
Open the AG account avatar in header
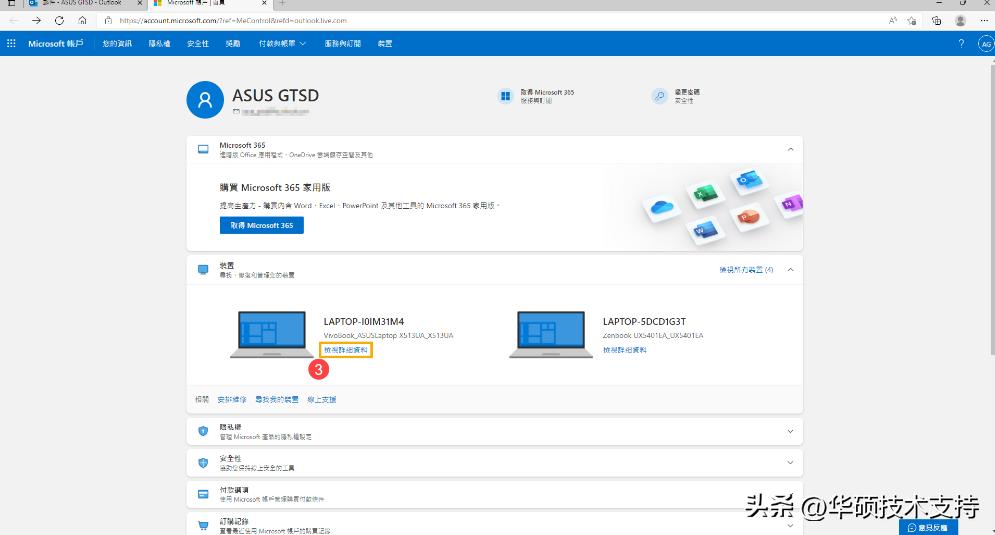pyautogui.click(x=985, y=44)
